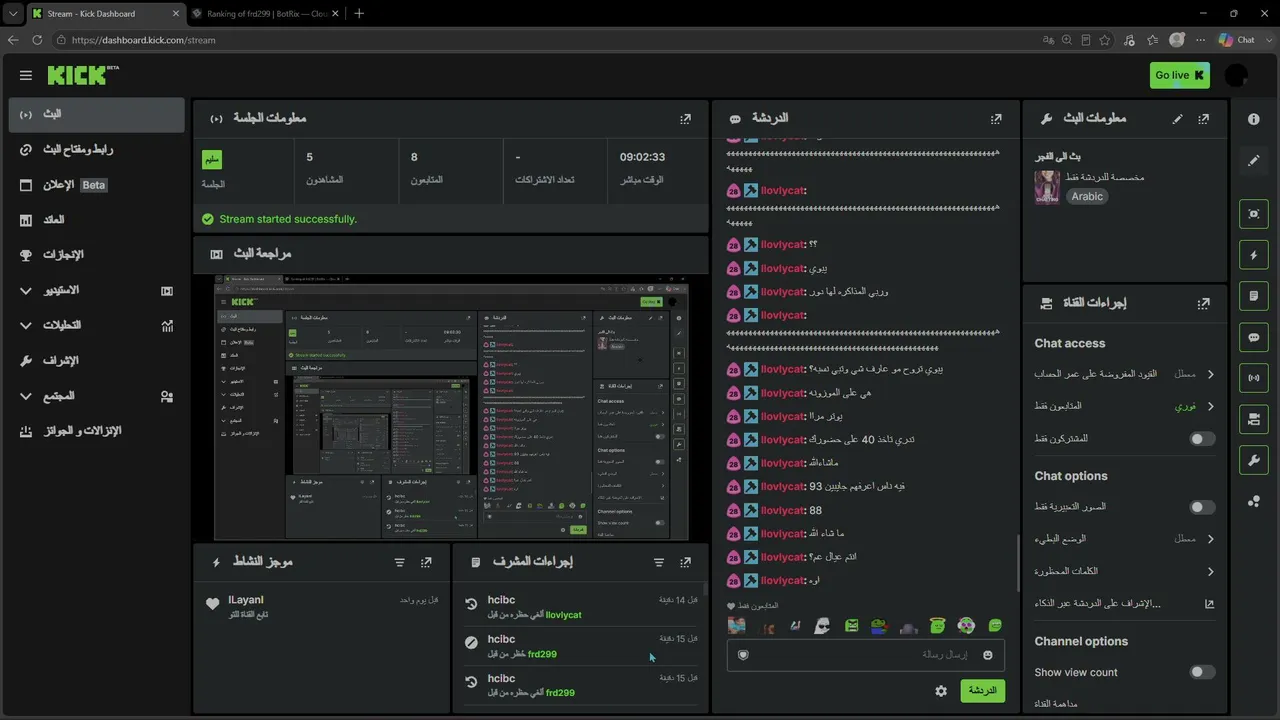
Task: Enable Show view count switch
Action: (x=1202, y=672)
